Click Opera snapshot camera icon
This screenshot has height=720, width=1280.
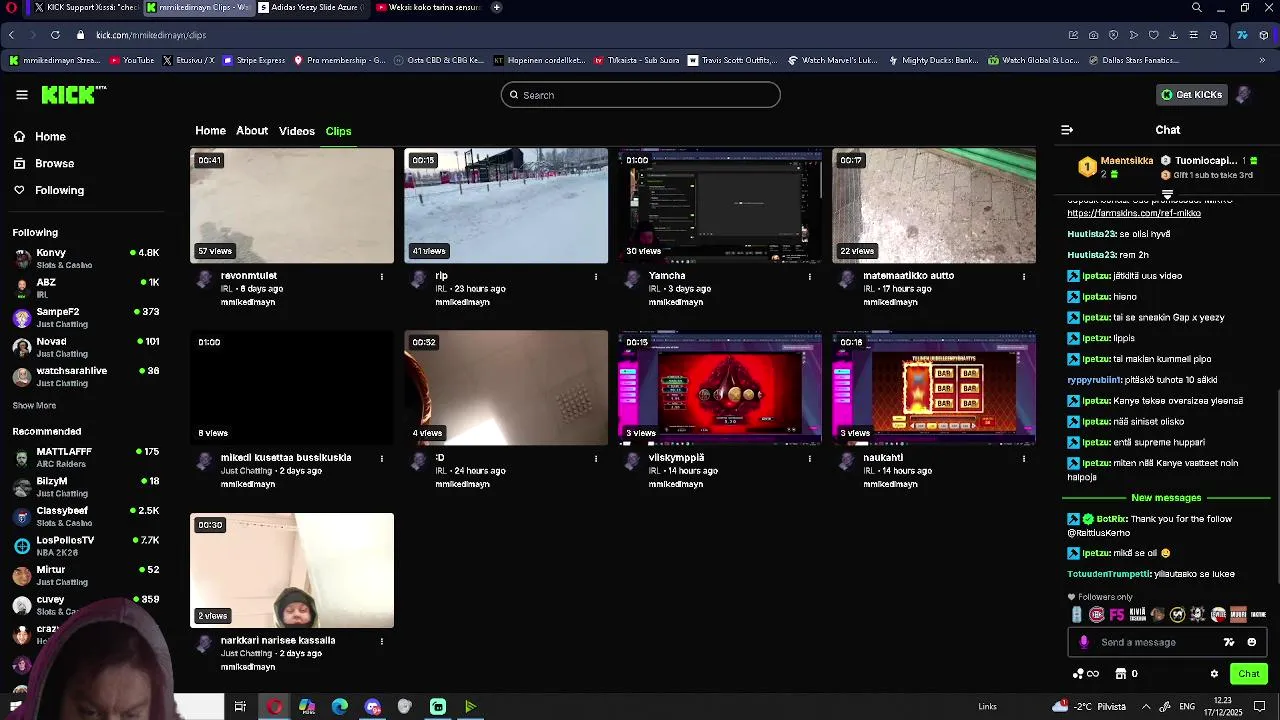(1093, 35)
